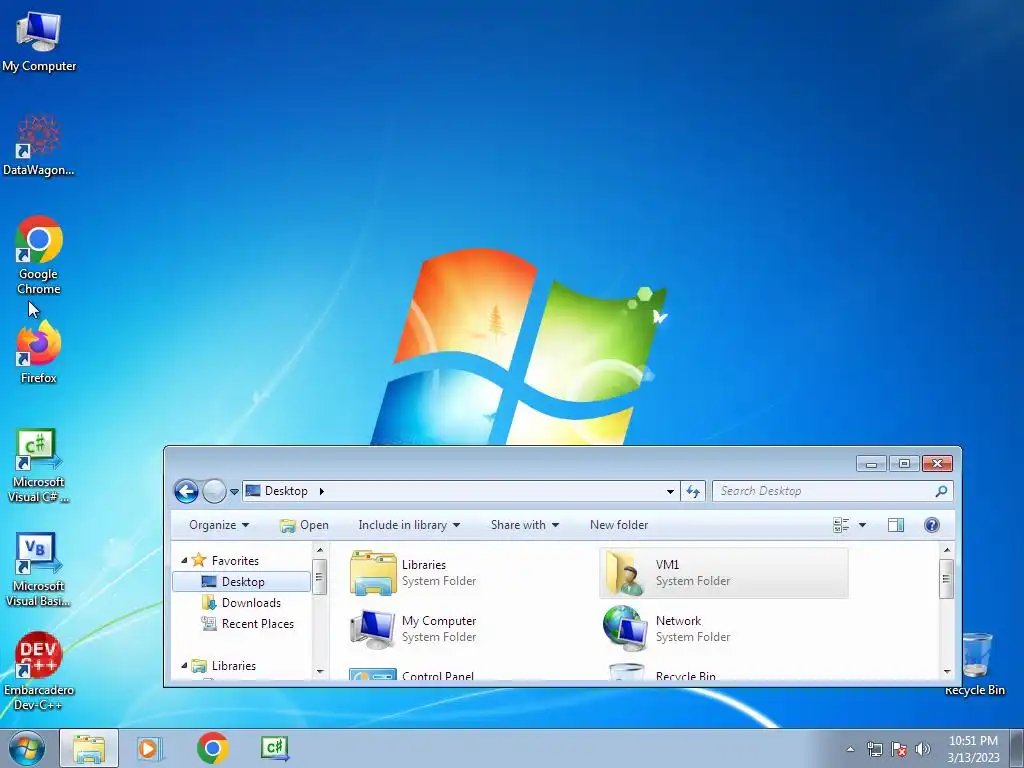
Task: Maximize the Explorer window
Action: coord(904,464)
